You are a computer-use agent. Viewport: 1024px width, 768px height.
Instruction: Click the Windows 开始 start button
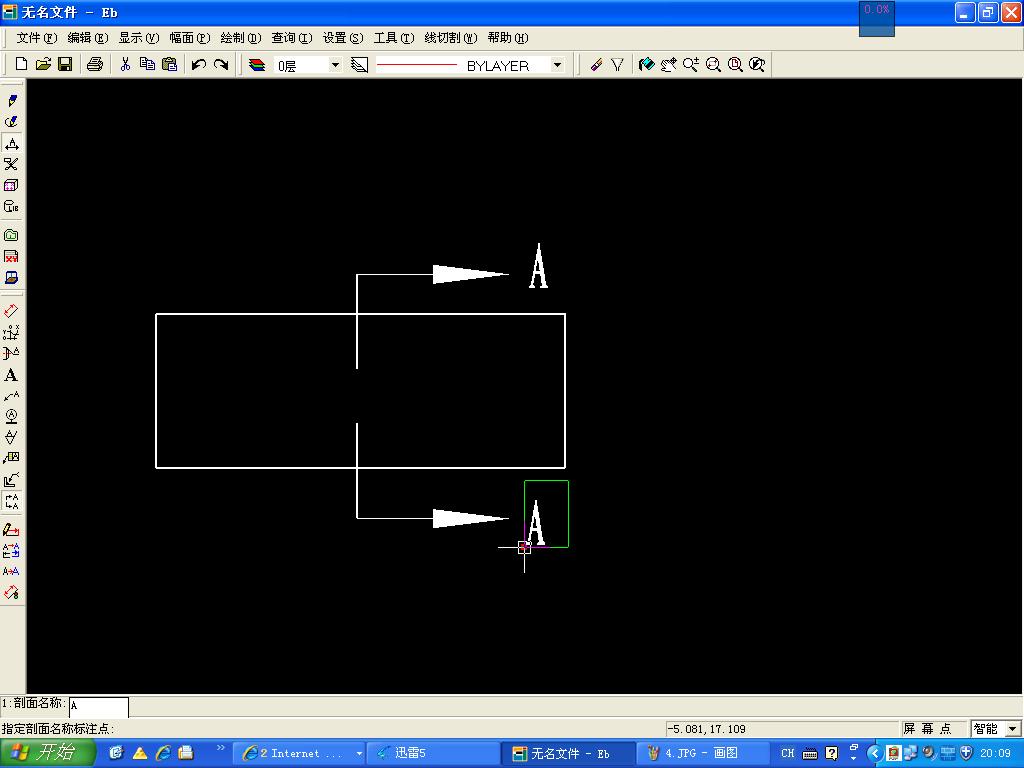(x=48, y=753)
